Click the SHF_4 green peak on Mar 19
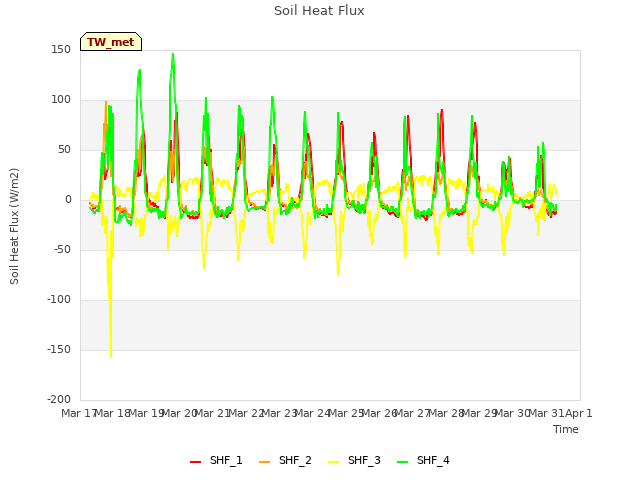The image size is (640, 480). coord(173,54)
